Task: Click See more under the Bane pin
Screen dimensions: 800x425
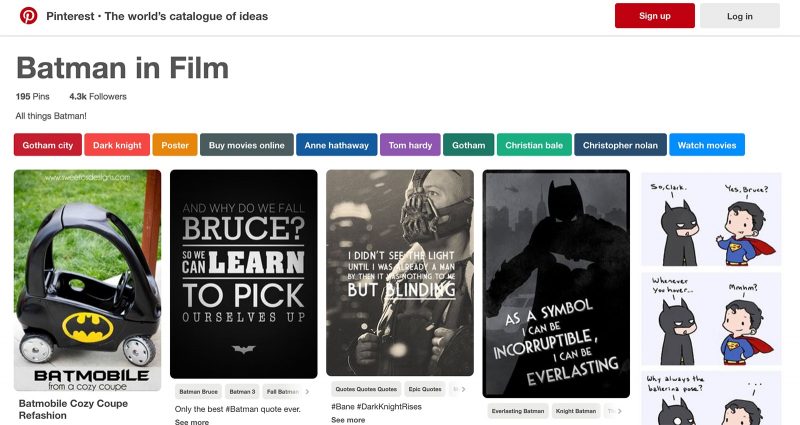Action: point(348,421)
